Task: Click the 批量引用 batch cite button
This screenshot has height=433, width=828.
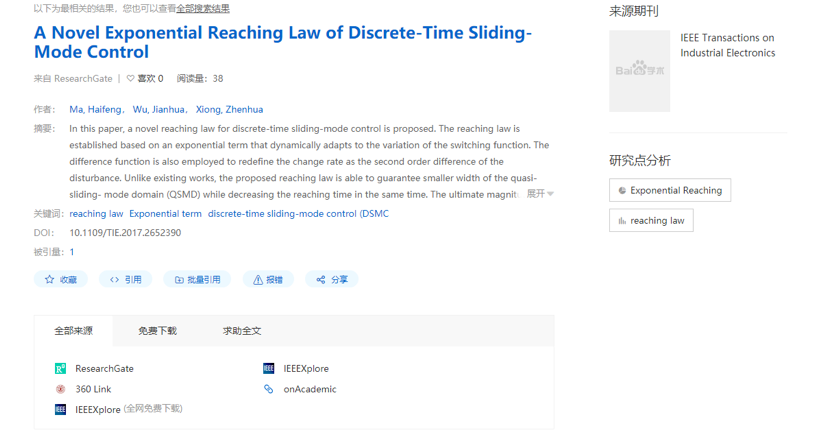Action: pos(197,279)
